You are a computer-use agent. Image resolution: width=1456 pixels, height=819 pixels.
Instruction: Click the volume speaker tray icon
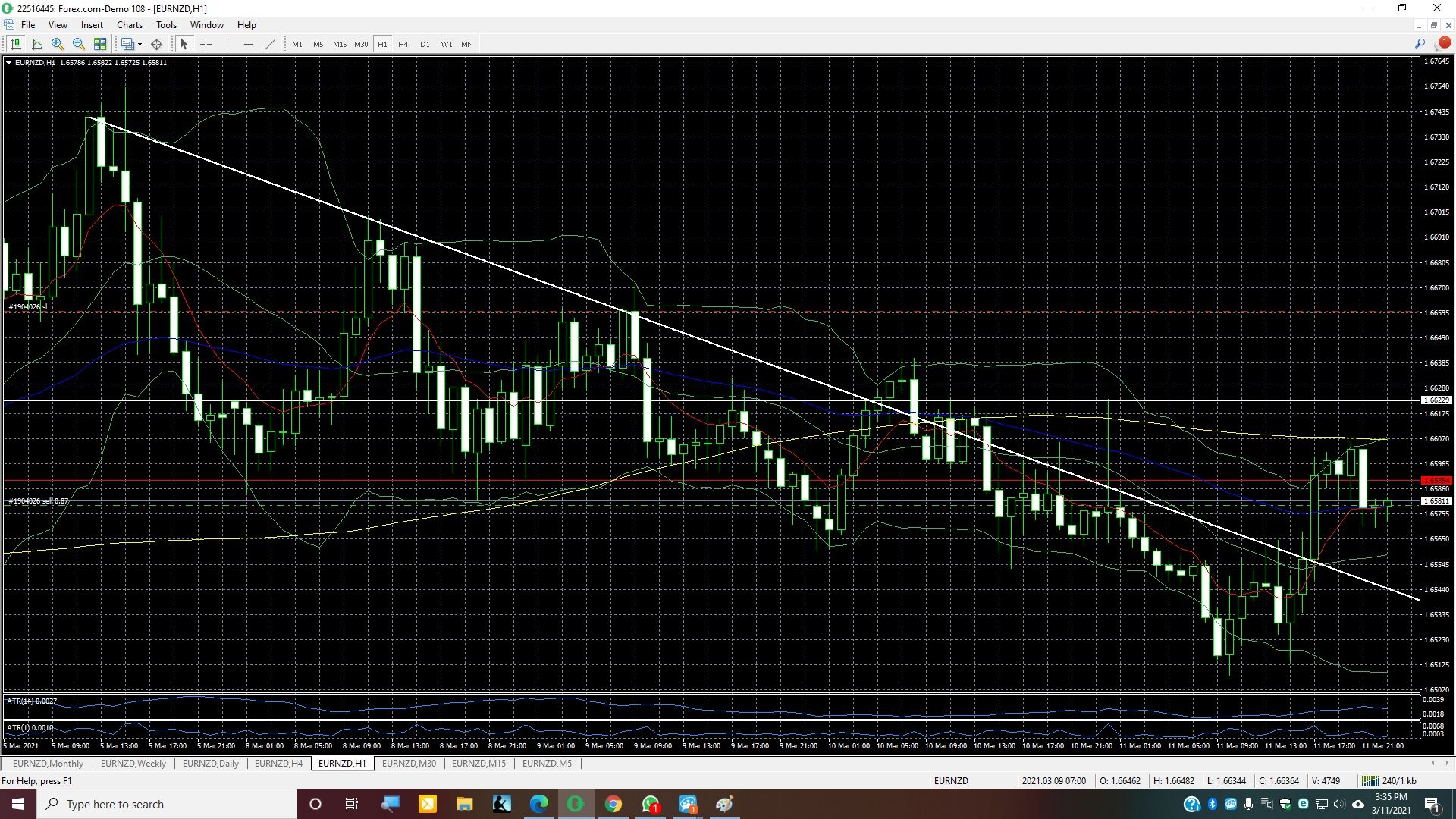1338,804
